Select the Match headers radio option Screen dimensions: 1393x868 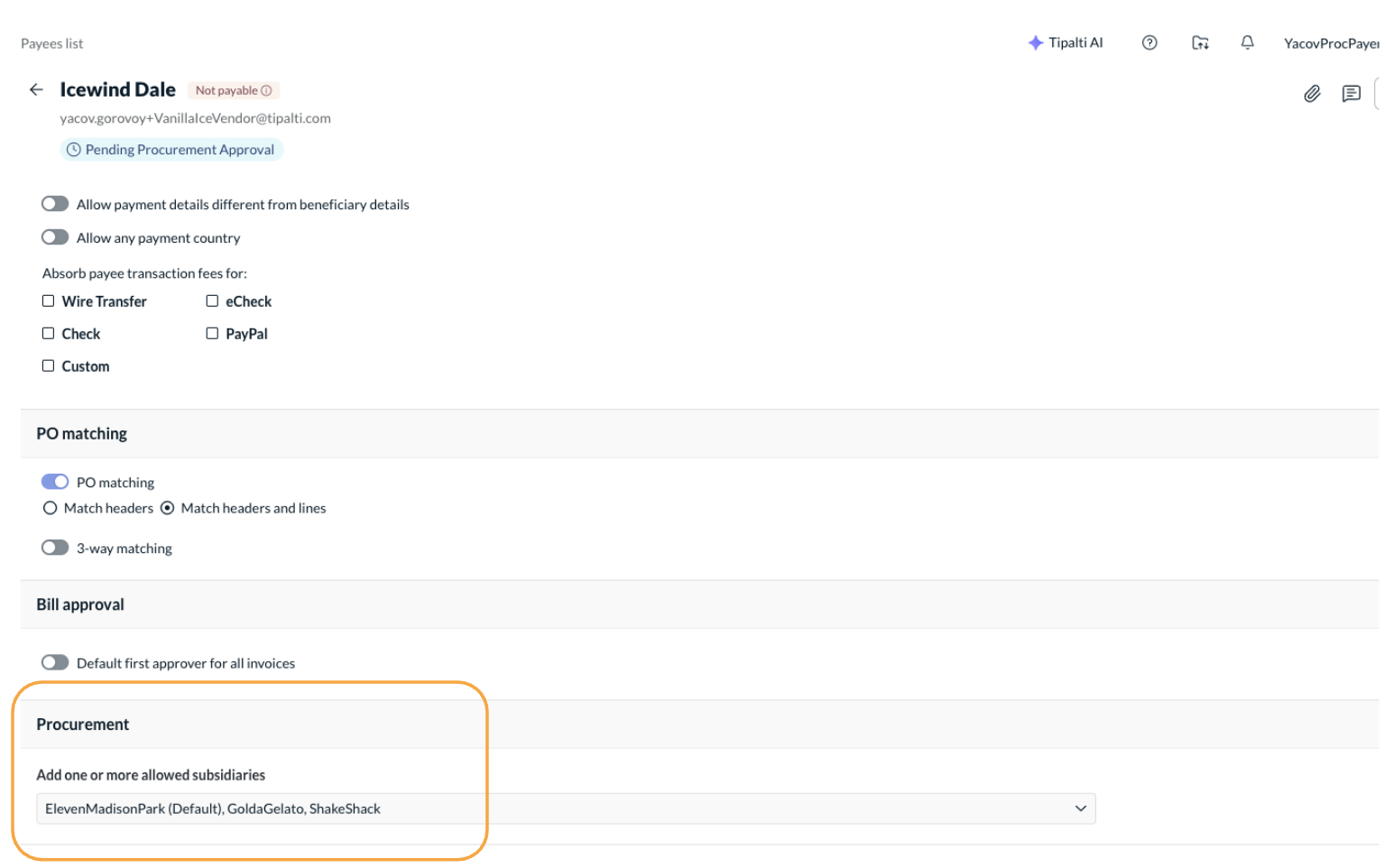coord(51,508)
